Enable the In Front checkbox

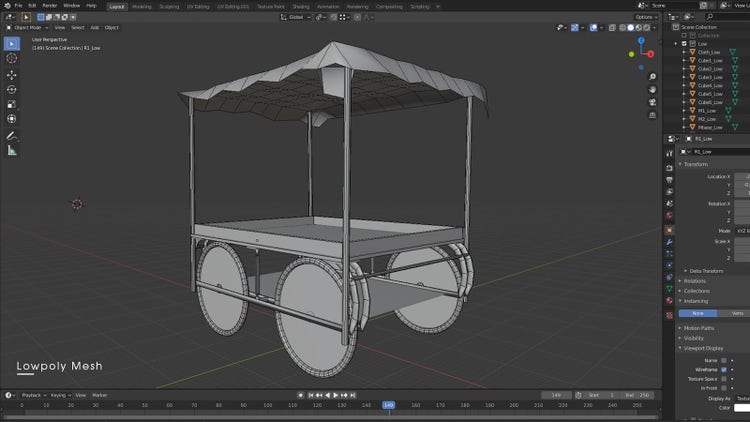pos(724,388)
